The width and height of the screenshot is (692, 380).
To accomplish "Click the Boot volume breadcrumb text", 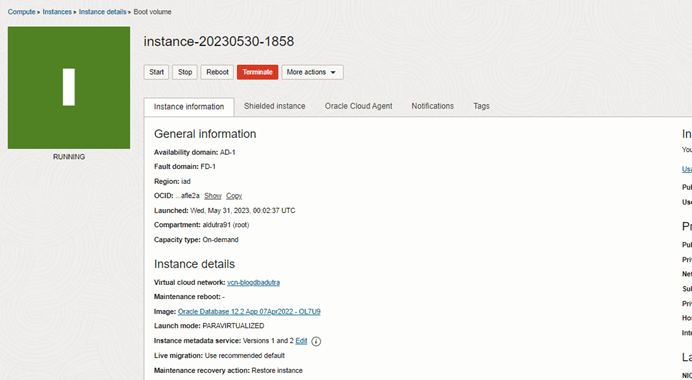I will tap(152, 12).
